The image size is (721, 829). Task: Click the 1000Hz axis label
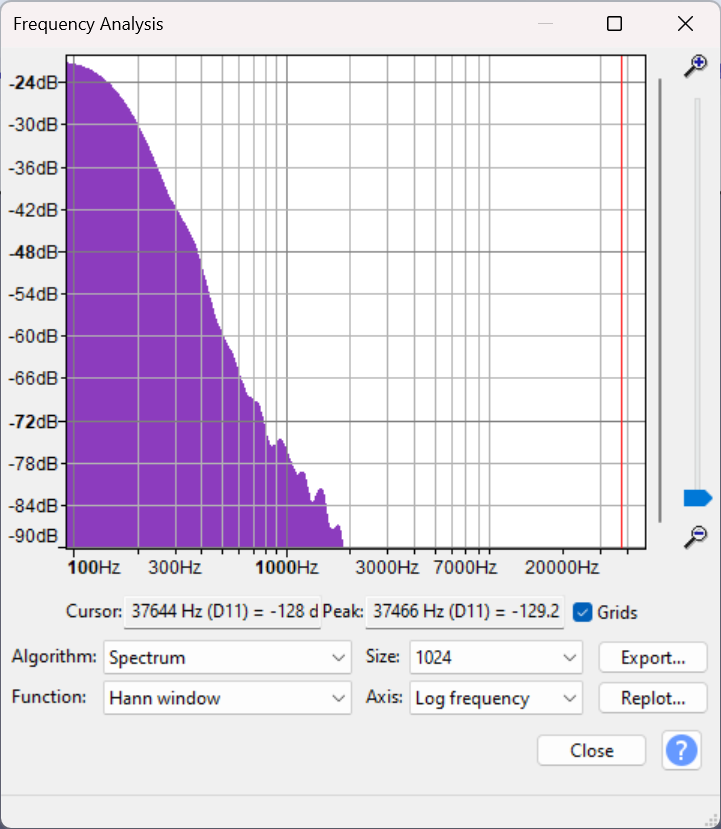287,567
